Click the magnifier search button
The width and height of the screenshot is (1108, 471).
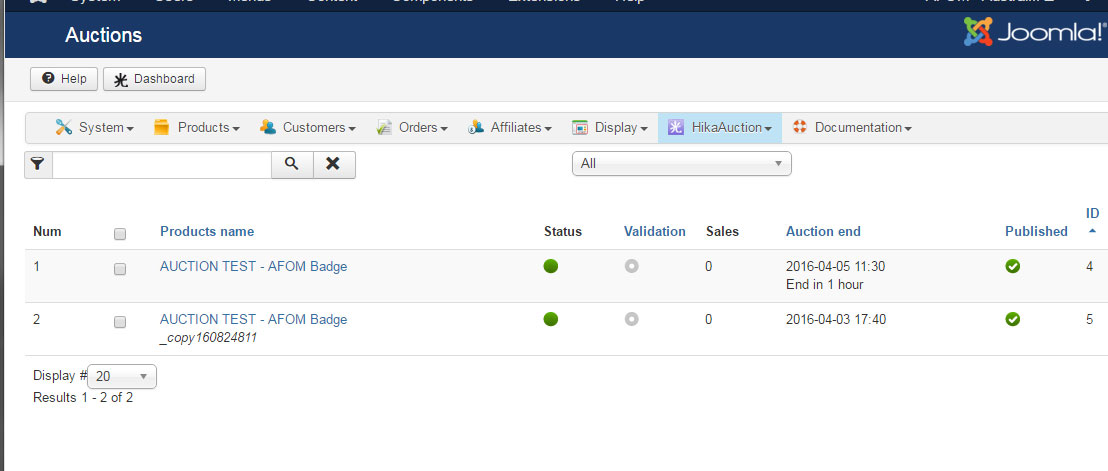292,165
